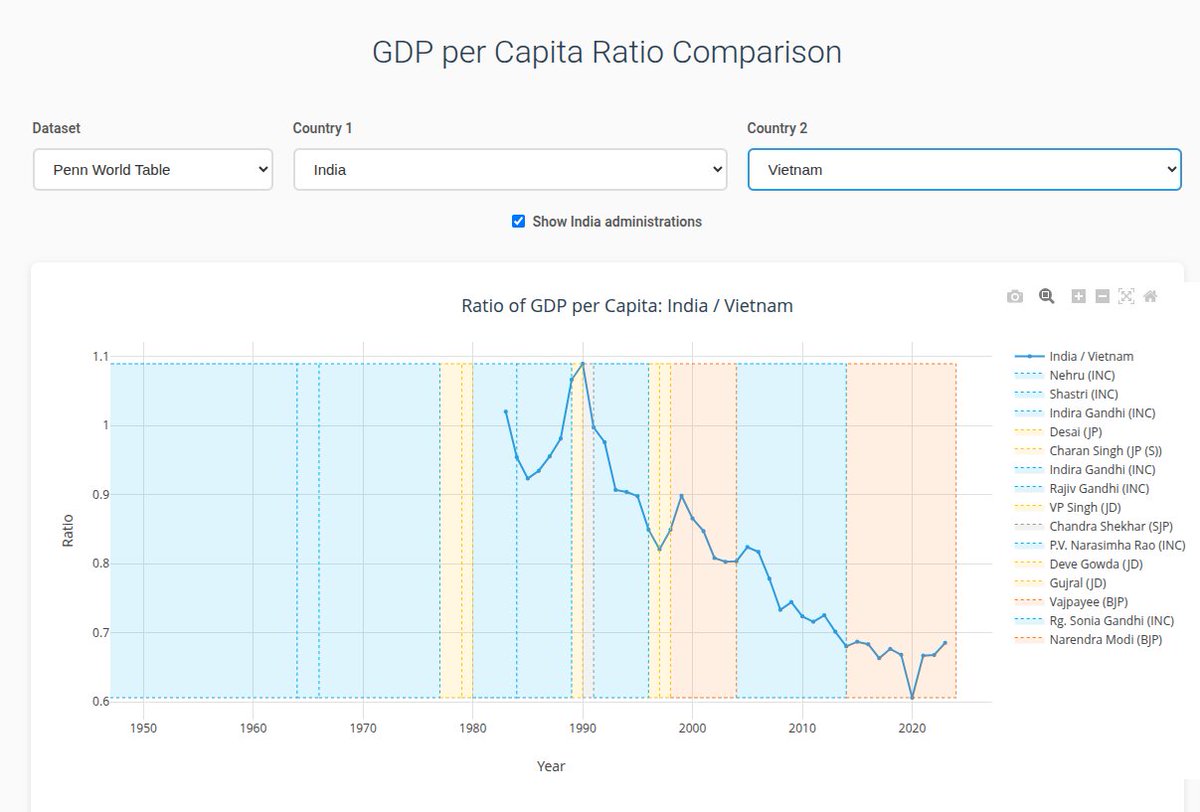Click the 2020 lowest data point
Image resolution: width=1200 pixels, height=812 pixels.
(x=912, y=697)
